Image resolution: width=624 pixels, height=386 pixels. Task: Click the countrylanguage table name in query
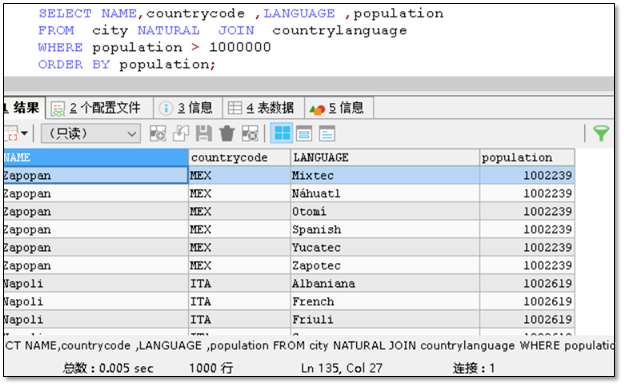point(339,31)
